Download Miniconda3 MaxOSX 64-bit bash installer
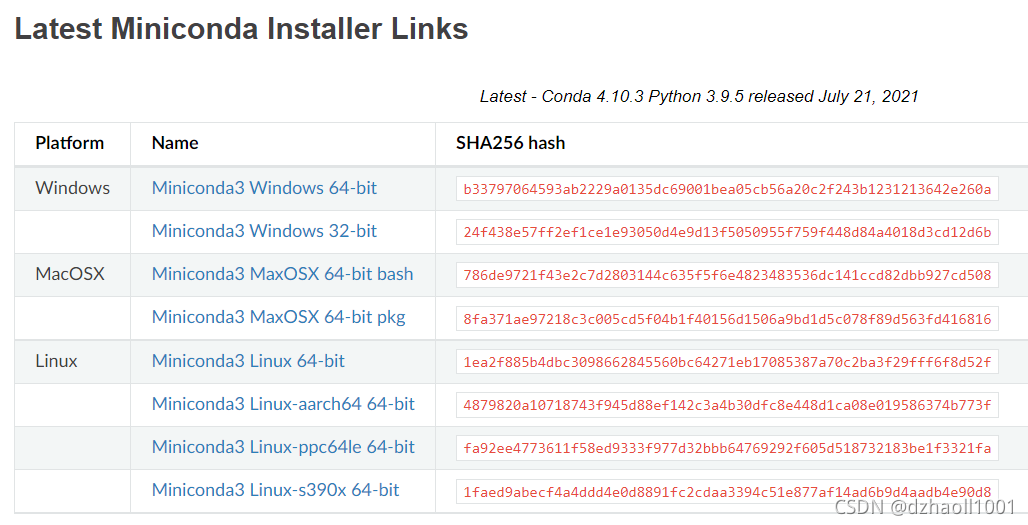Viewport: 1028px width, 525px height. tap(283, 274)
